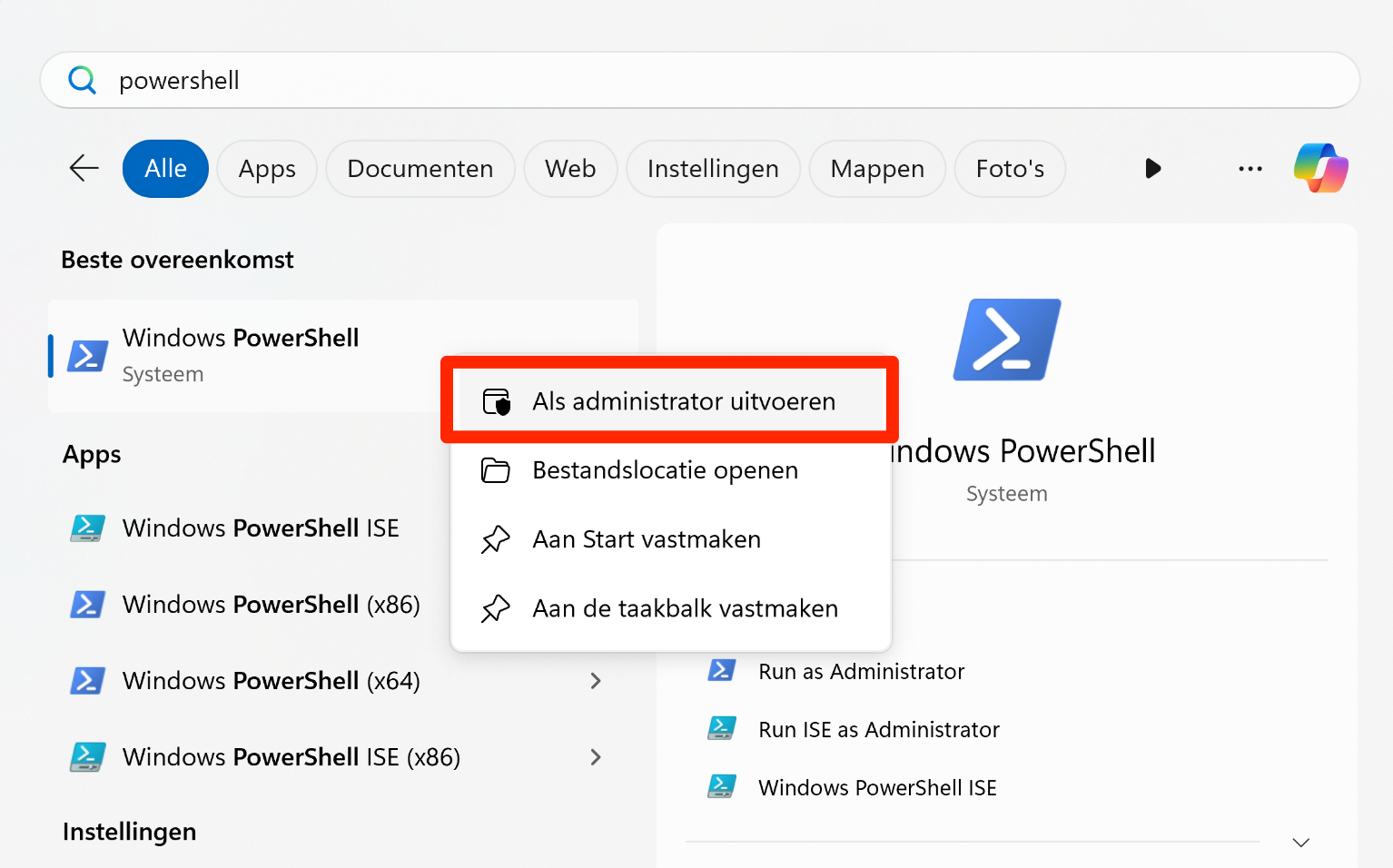Switch to the Instellingen filter tab
1393x868 pixels.
coord(713,169)
